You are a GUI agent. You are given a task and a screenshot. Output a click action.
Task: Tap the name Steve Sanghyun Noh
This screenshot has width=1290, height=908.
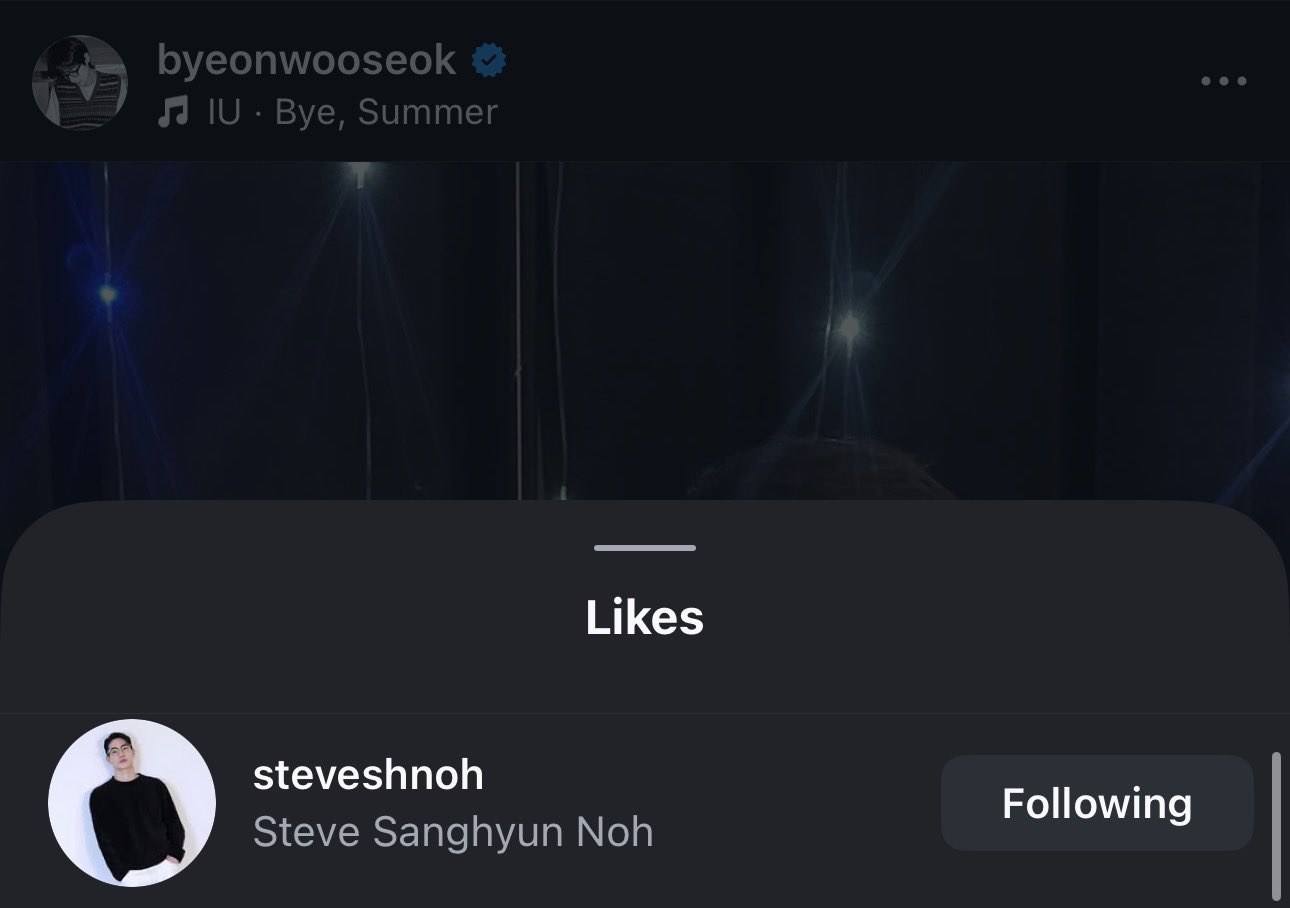pyautogui.click(x=453, y=832)
